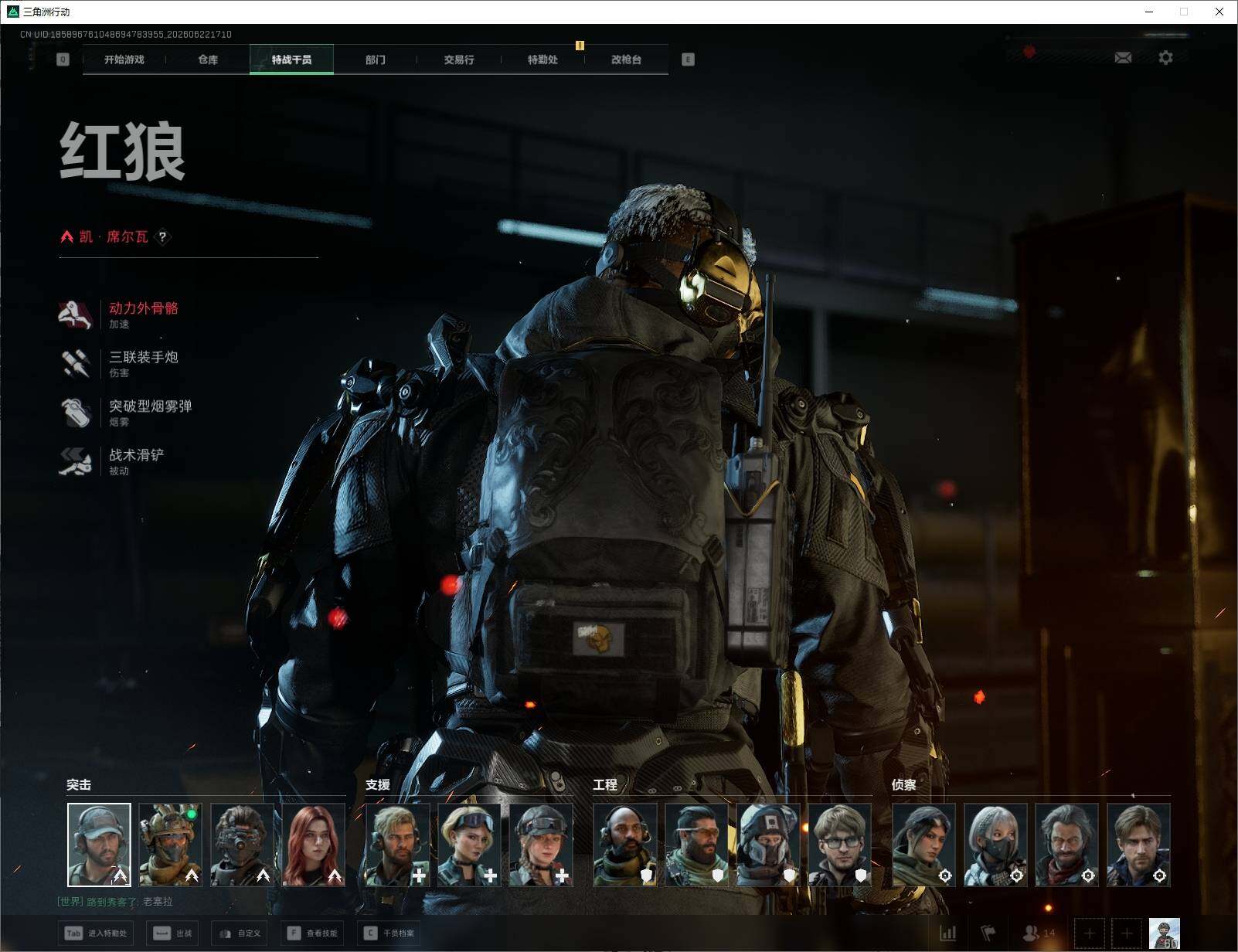Screen dimensions: 1238x952
Task: Click the 突破型烟雾弹 skill name
Action: coord(151,406)
